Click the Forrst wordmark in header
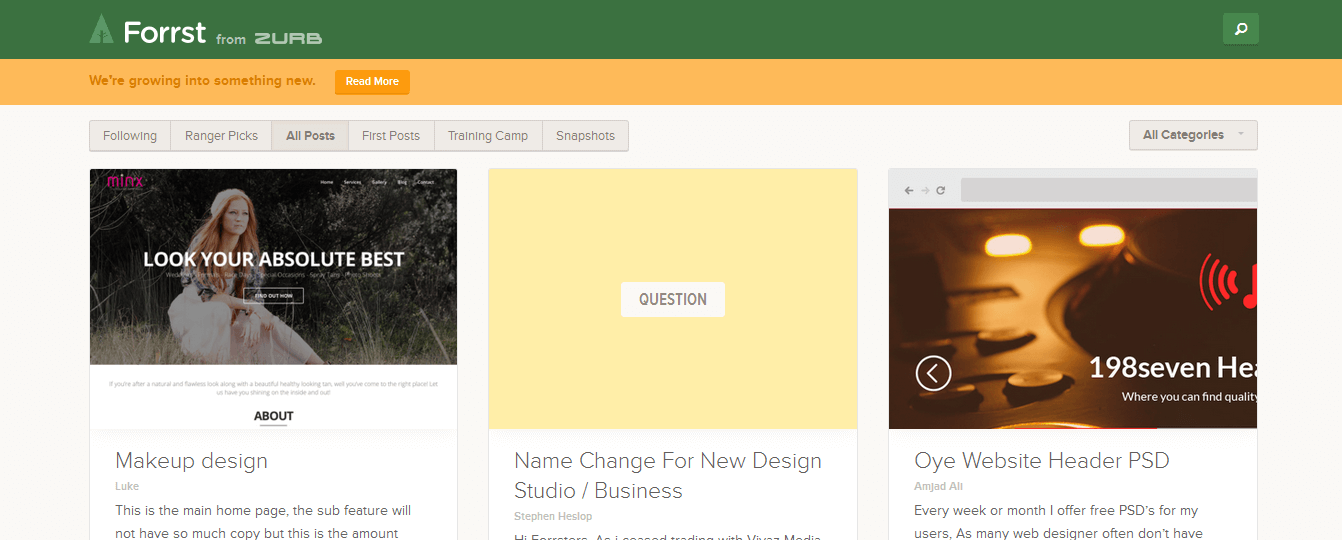 click(x=164, y=32)
